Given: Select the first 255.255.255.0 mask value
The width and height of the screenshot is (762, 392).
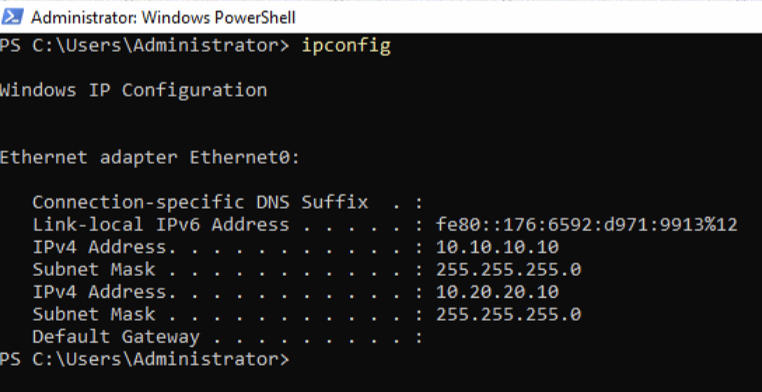Looking at the screenshot, I should (508, 270).
